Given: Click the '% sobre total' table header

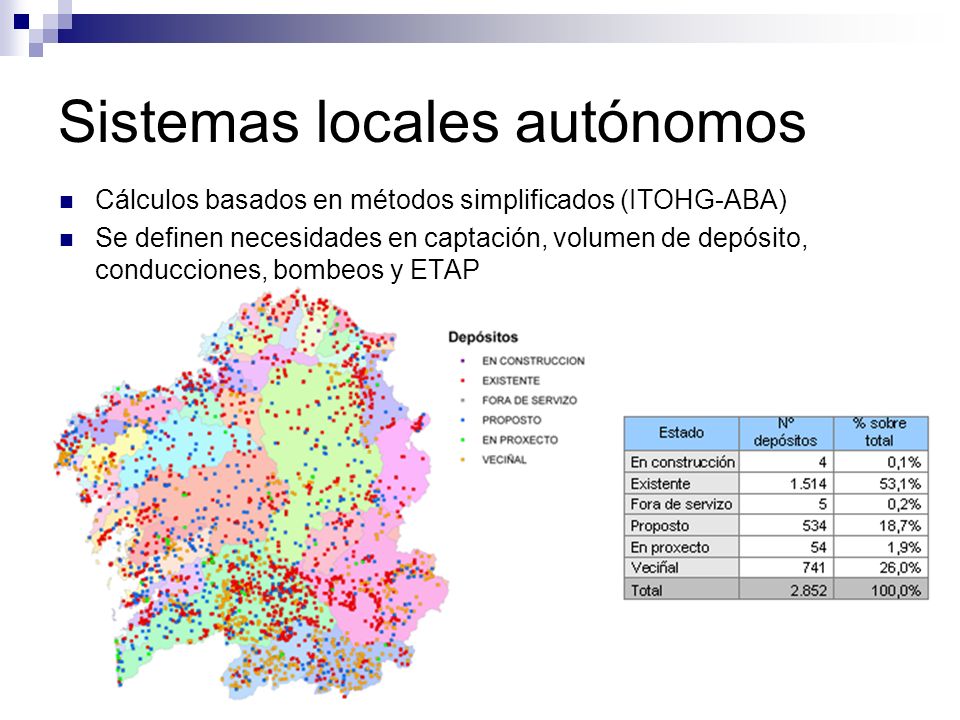Looking at the screenshot, I should point(880,433).
